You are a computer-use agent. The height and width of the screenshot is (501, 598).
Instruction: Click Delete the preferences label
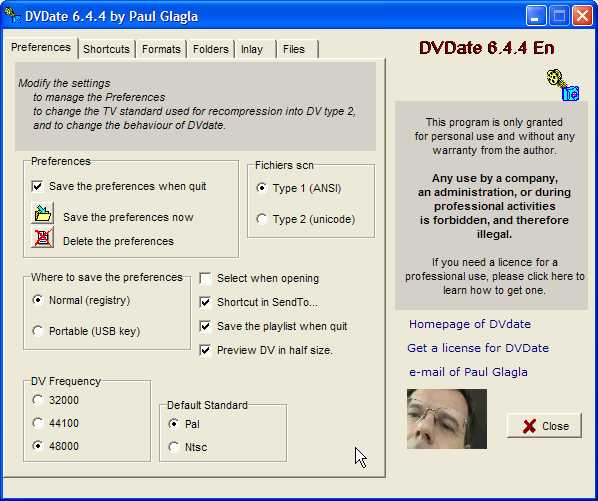click(x=118, y=241)
